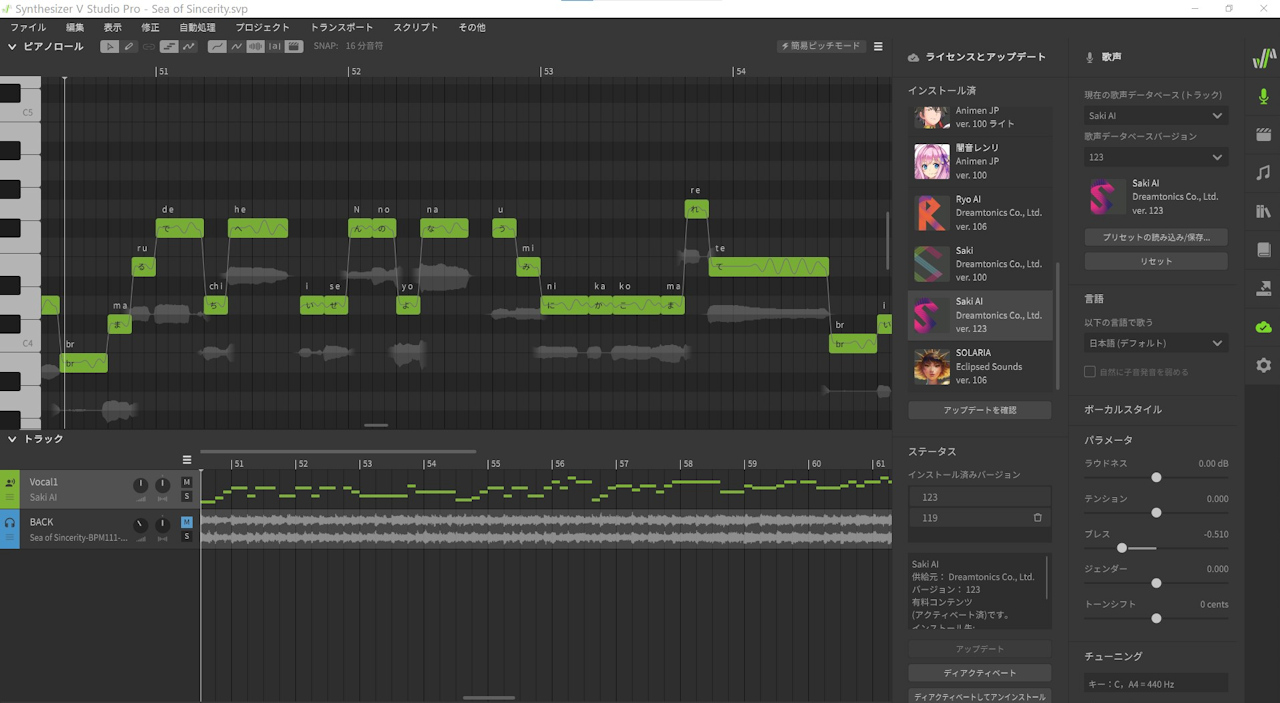Click the Synthesizer V logo sidebar icon
The width and height of the screenshot is (1280, 703).
(x=1263, y=59)
